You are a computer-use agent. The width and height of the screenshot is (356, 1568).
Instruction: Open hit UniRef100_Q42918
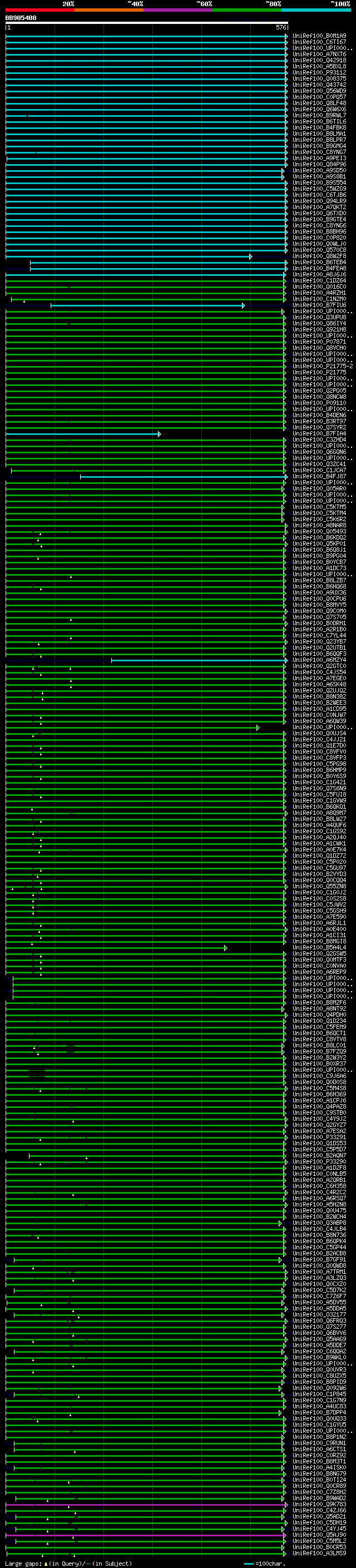click(x=319, y=60)
